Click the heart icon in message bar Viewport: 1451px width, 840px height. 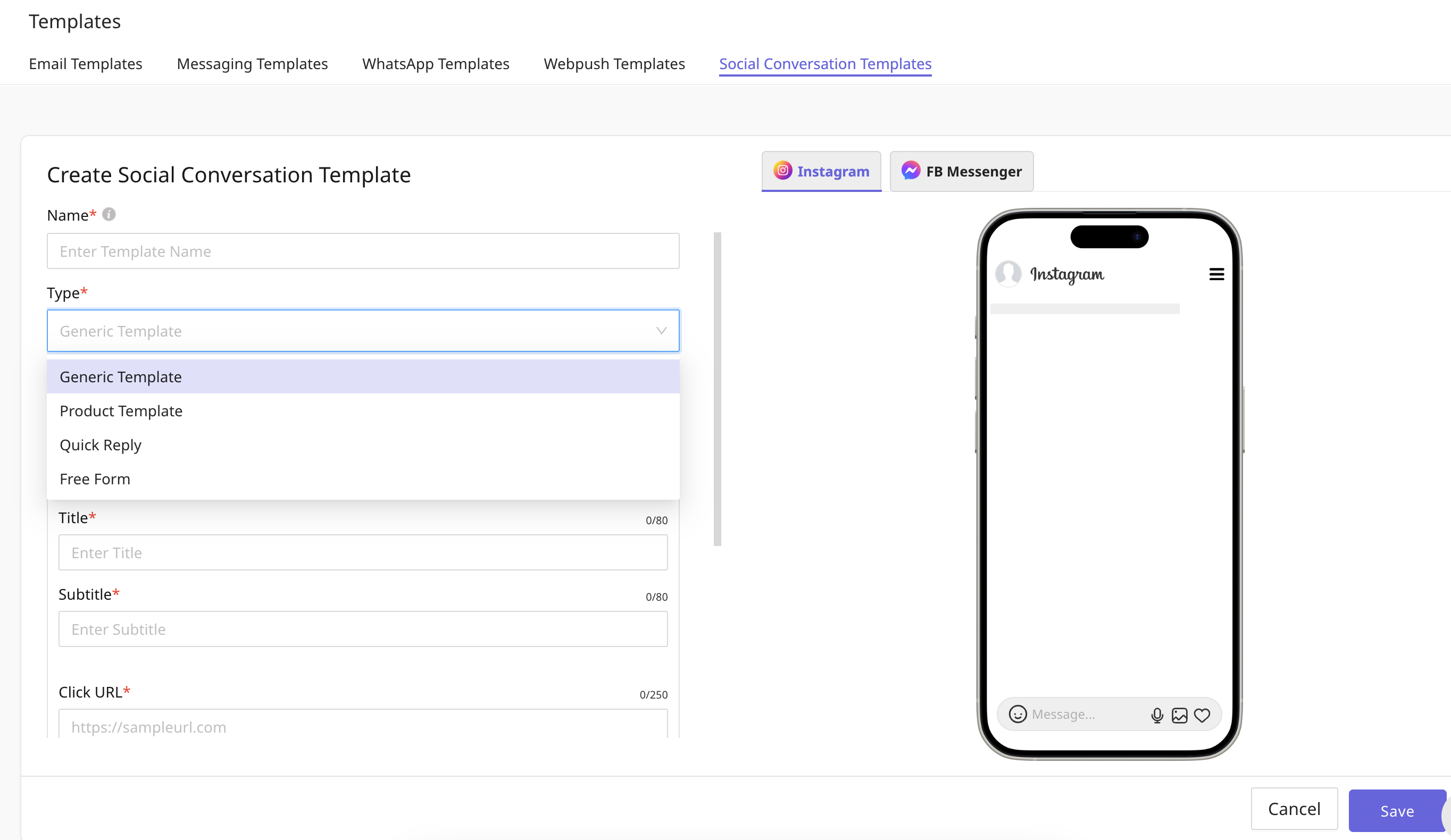tap(1202, 715)
